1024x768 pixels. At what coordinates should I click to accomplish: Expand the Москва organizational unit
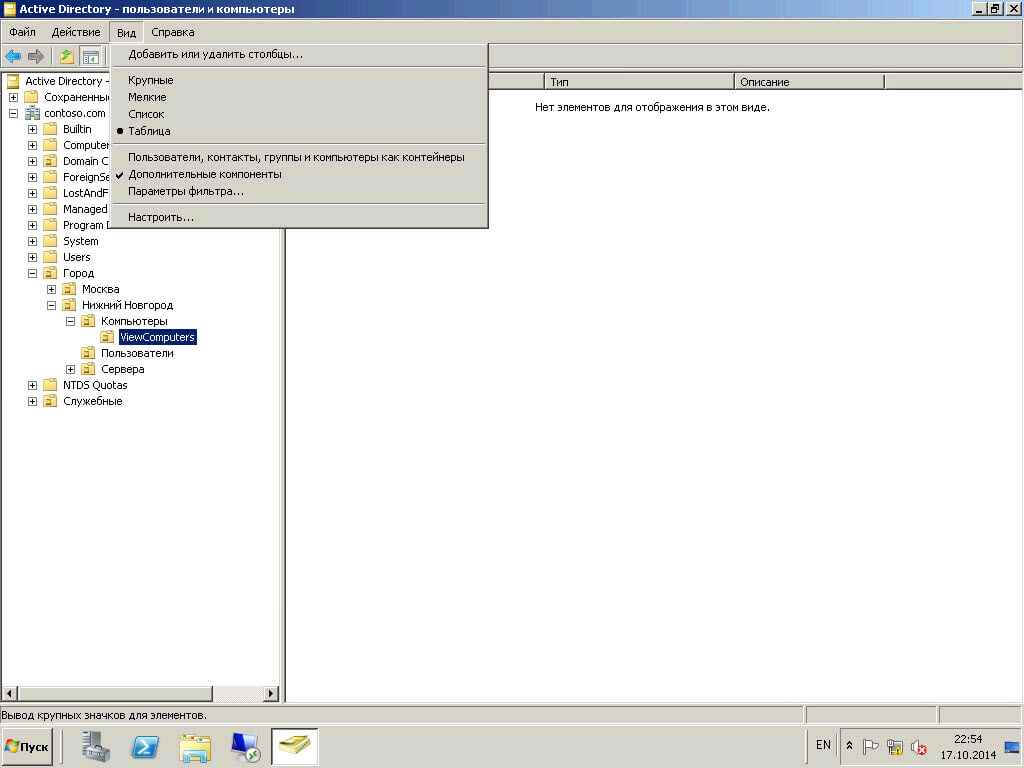point(51,289)
